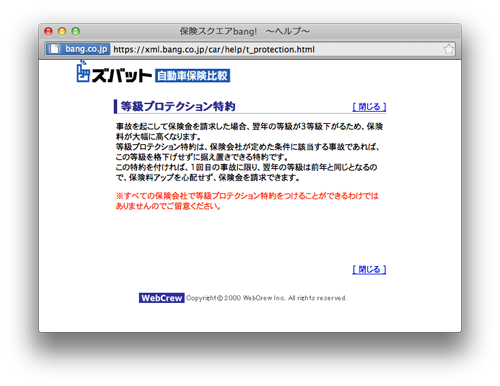Click the top 閉じる link

pyautogui.click(x=369, y=107)
